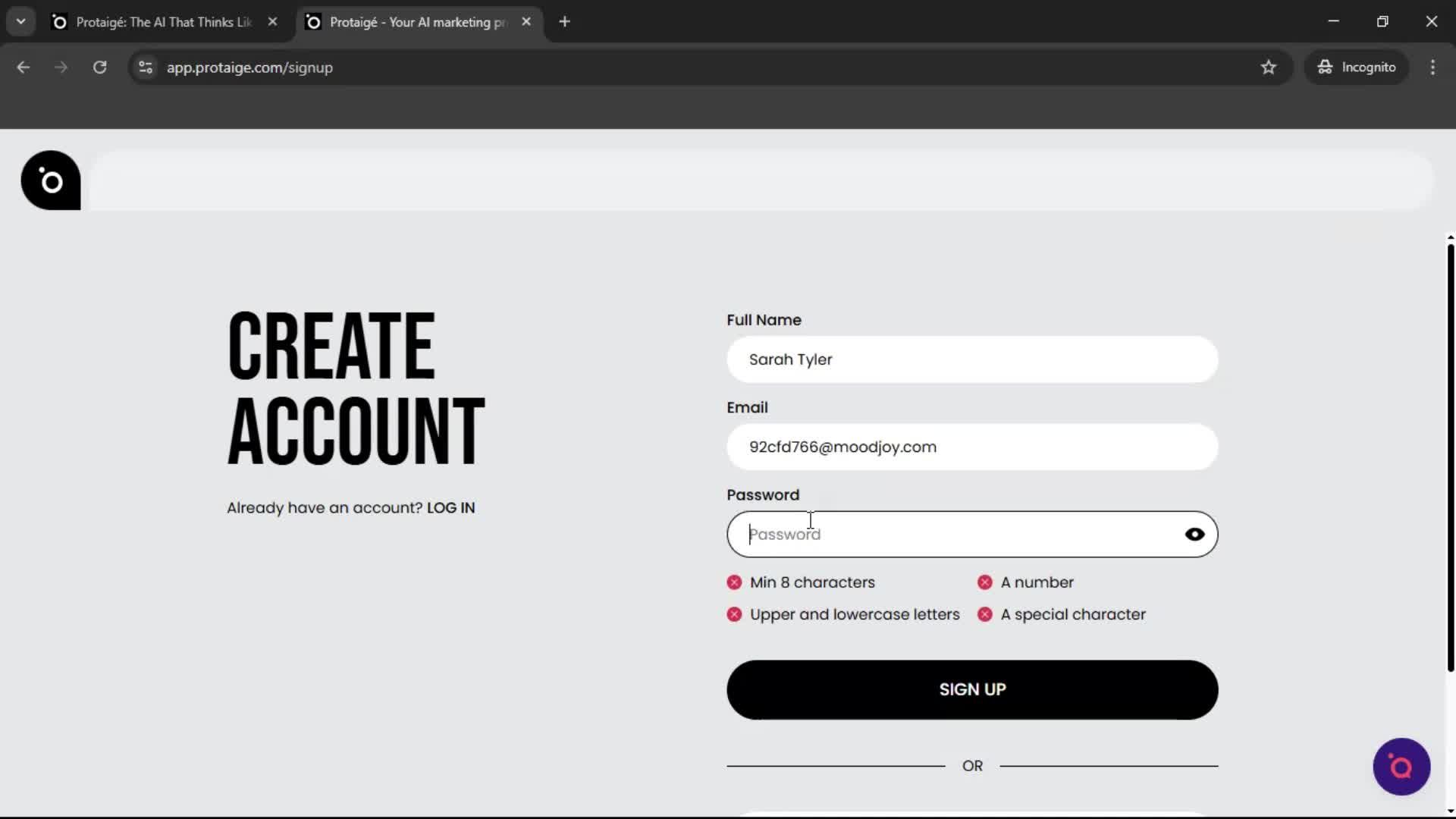
Task: Reload the current page
Action: pyautogui.click(x=99, y=67)
